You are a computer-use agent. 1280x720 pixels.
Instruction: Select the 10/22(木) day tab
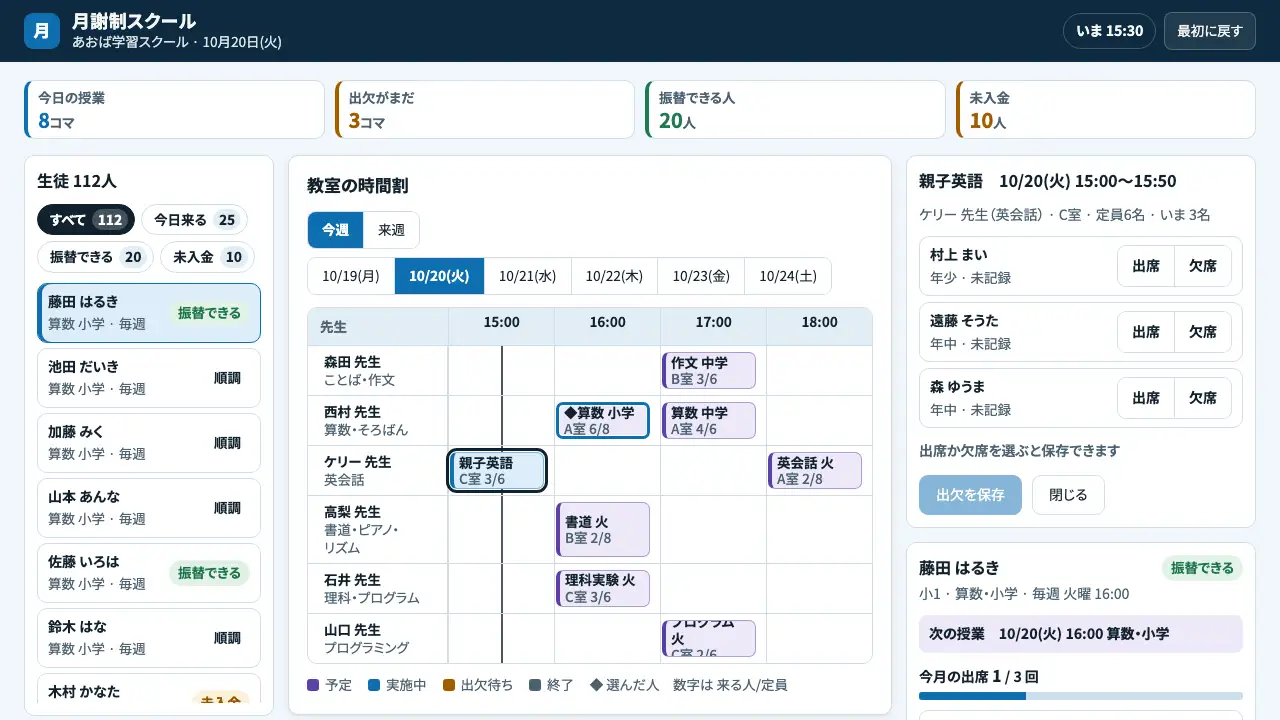614,276
